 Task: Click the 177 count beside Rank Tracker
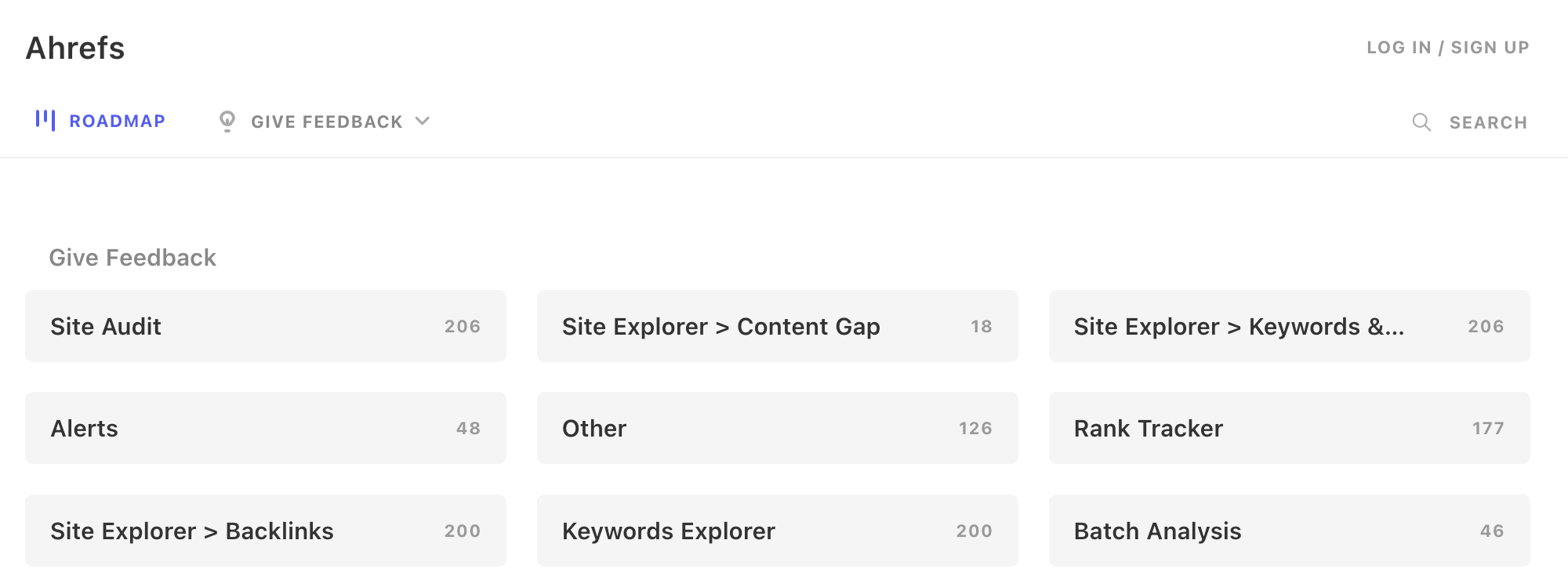click(1486, 428)
